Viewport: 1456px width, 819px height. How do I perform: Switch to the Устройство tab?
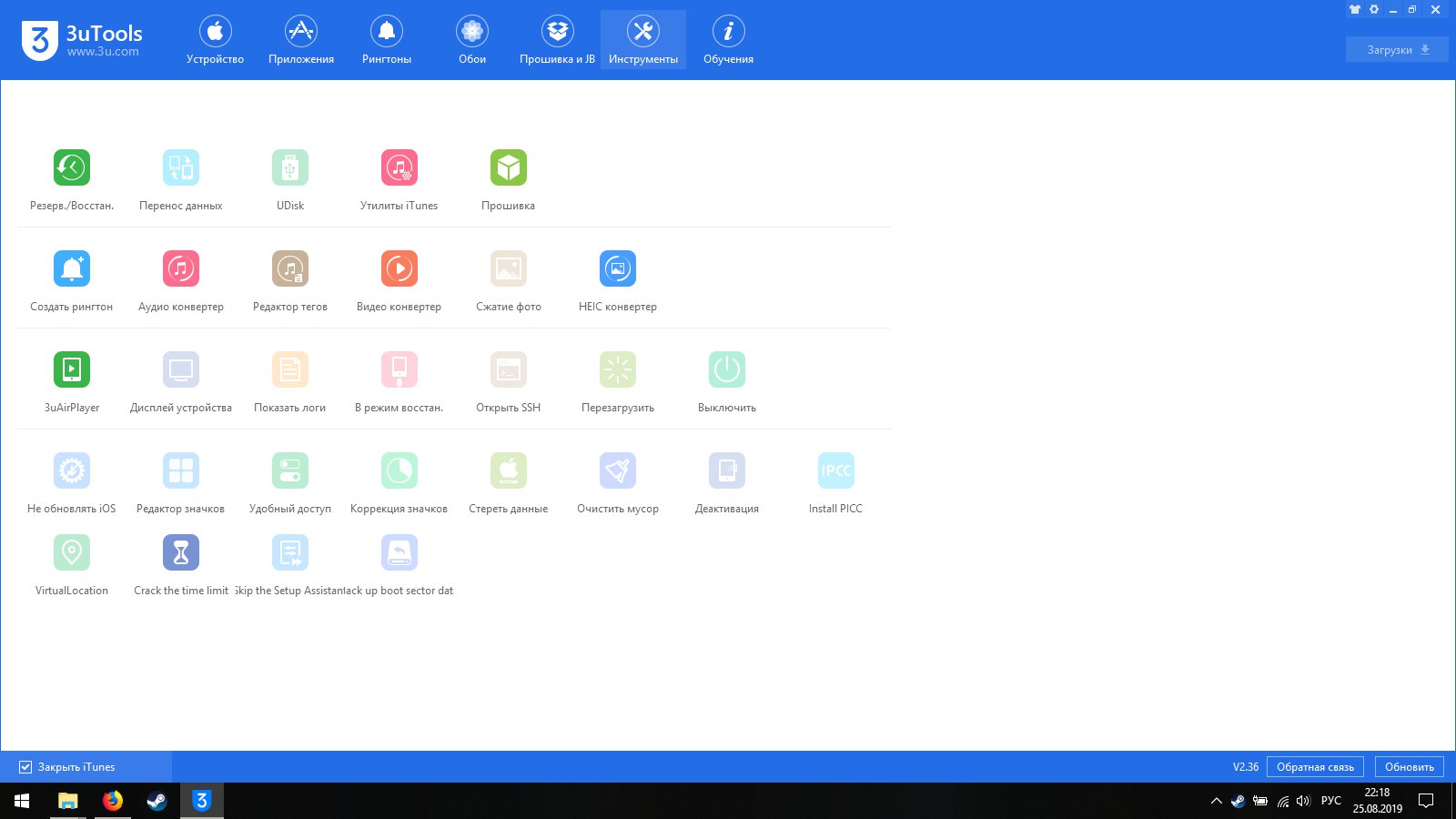216,41
